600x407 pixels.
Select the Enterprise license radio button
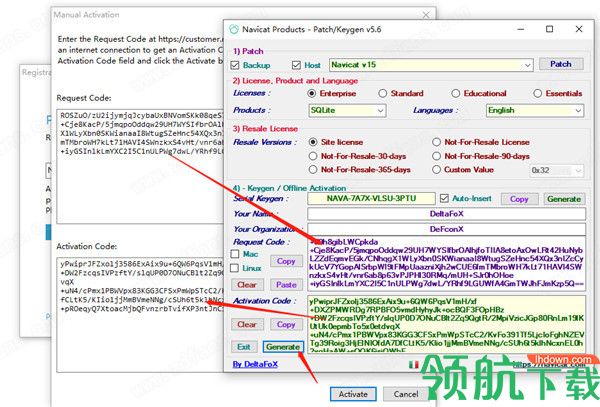(x=311, y=93)
